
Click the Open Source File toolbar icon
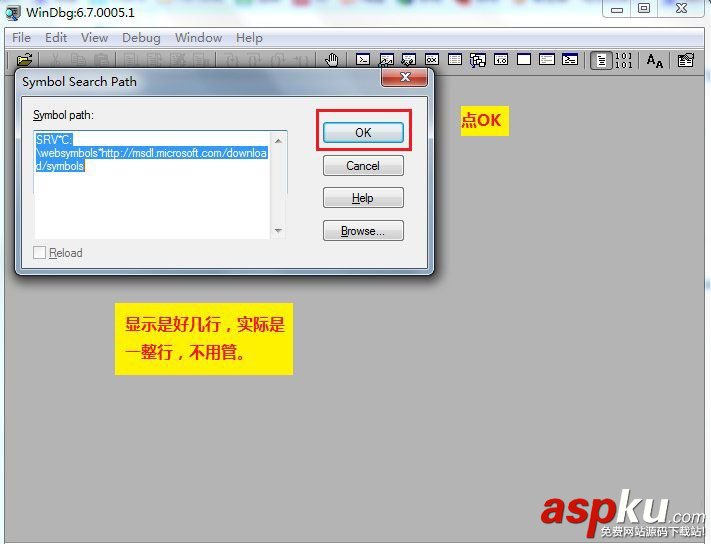pyautogui.click(x=24, y=60)
